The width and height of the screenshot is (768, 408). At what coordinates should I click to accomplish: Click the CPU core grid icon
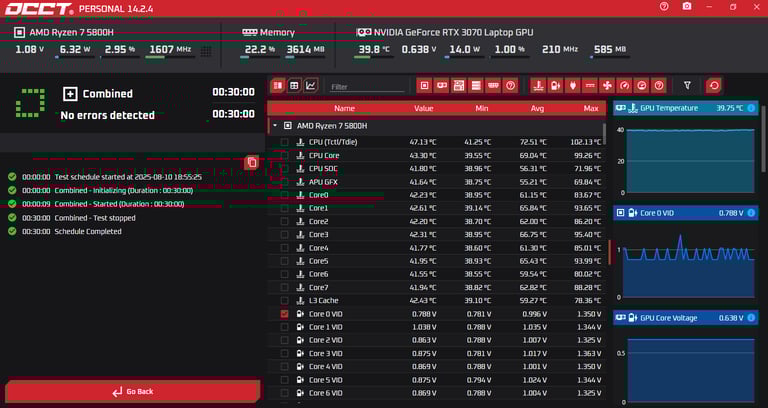point(206,51)
